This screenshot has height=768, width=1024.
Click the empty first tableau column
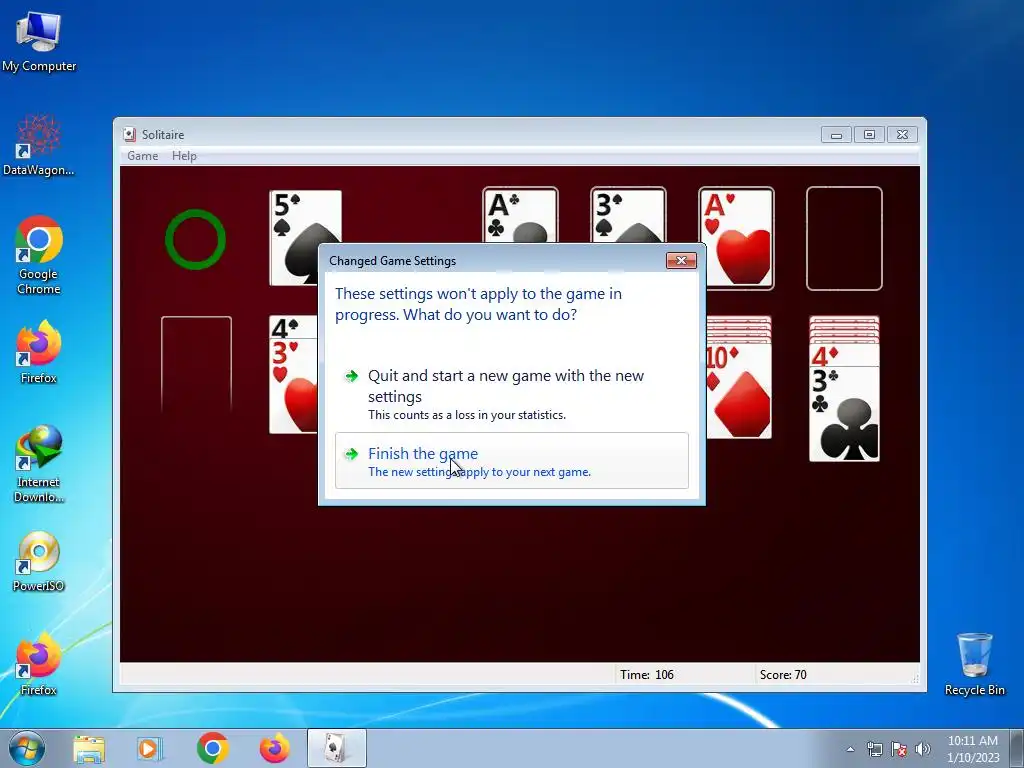(x=197, y=364)
